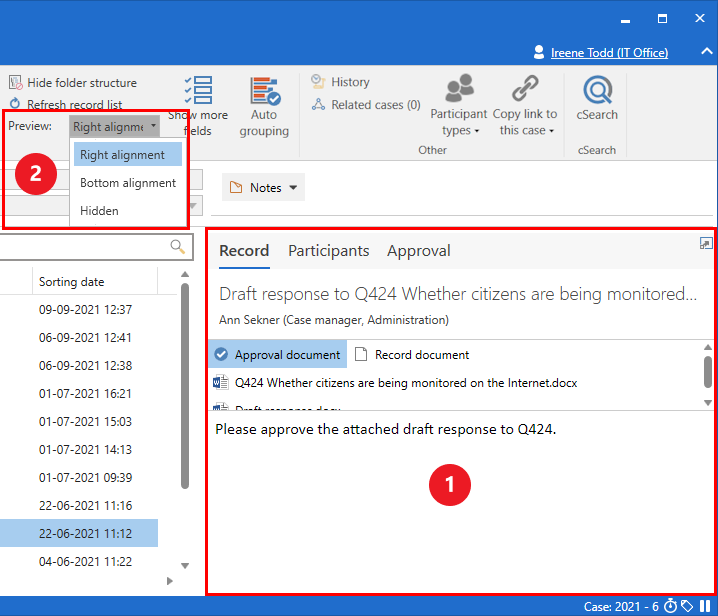Screen dimensions: 718x616
Task: Switch to the Participants tab
Action: click(328, 251)
